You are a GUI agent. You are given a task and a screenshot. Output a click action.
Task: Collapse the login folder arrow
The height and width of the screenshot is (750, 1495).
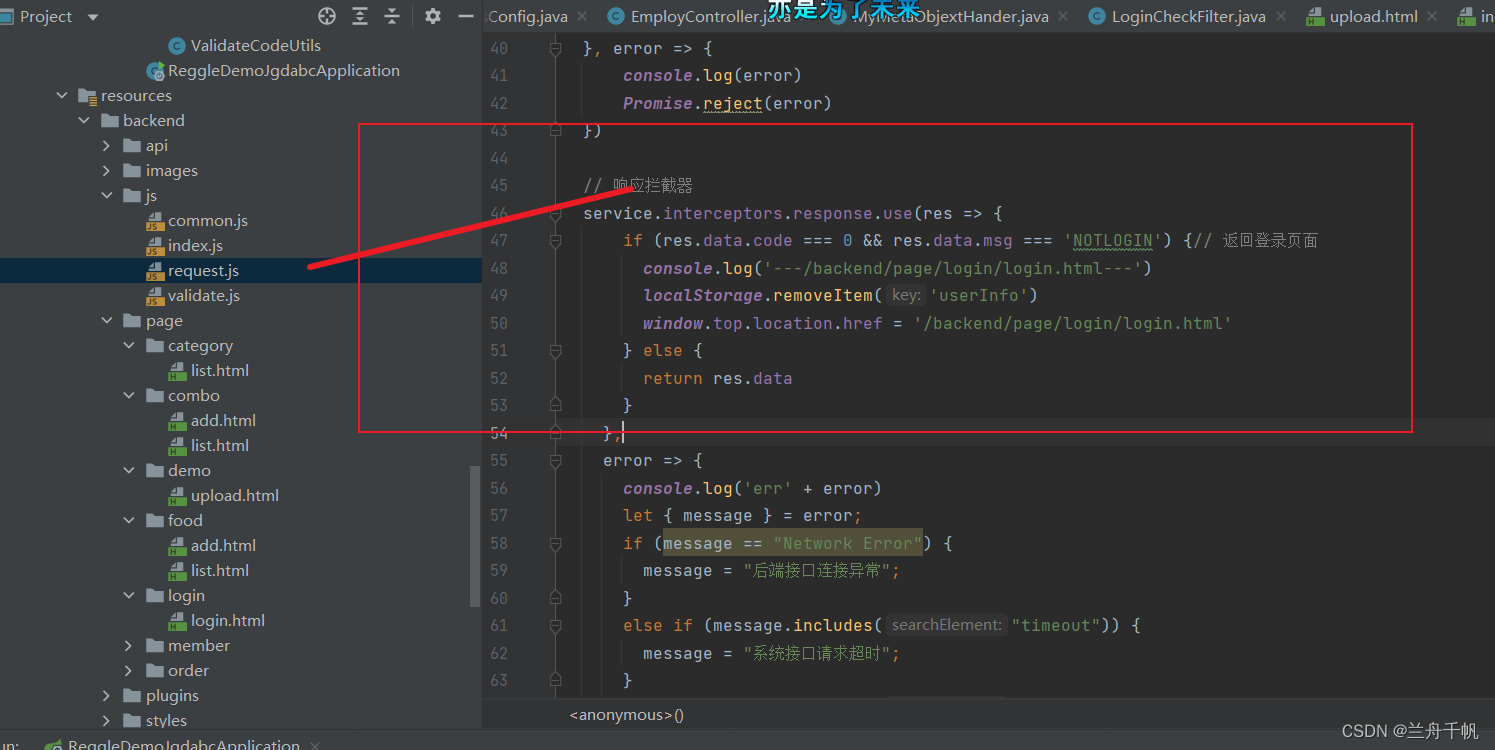pyautogui.click(x=128, y=596)
